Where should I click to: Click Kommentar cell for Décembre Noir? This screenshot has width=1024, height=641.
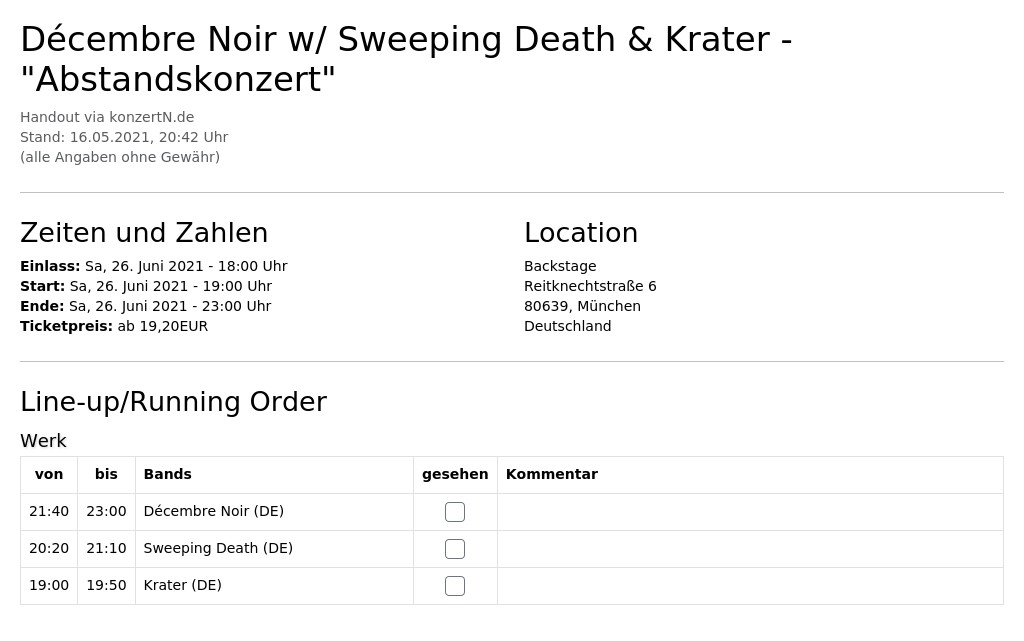click(x=750, y=512)
